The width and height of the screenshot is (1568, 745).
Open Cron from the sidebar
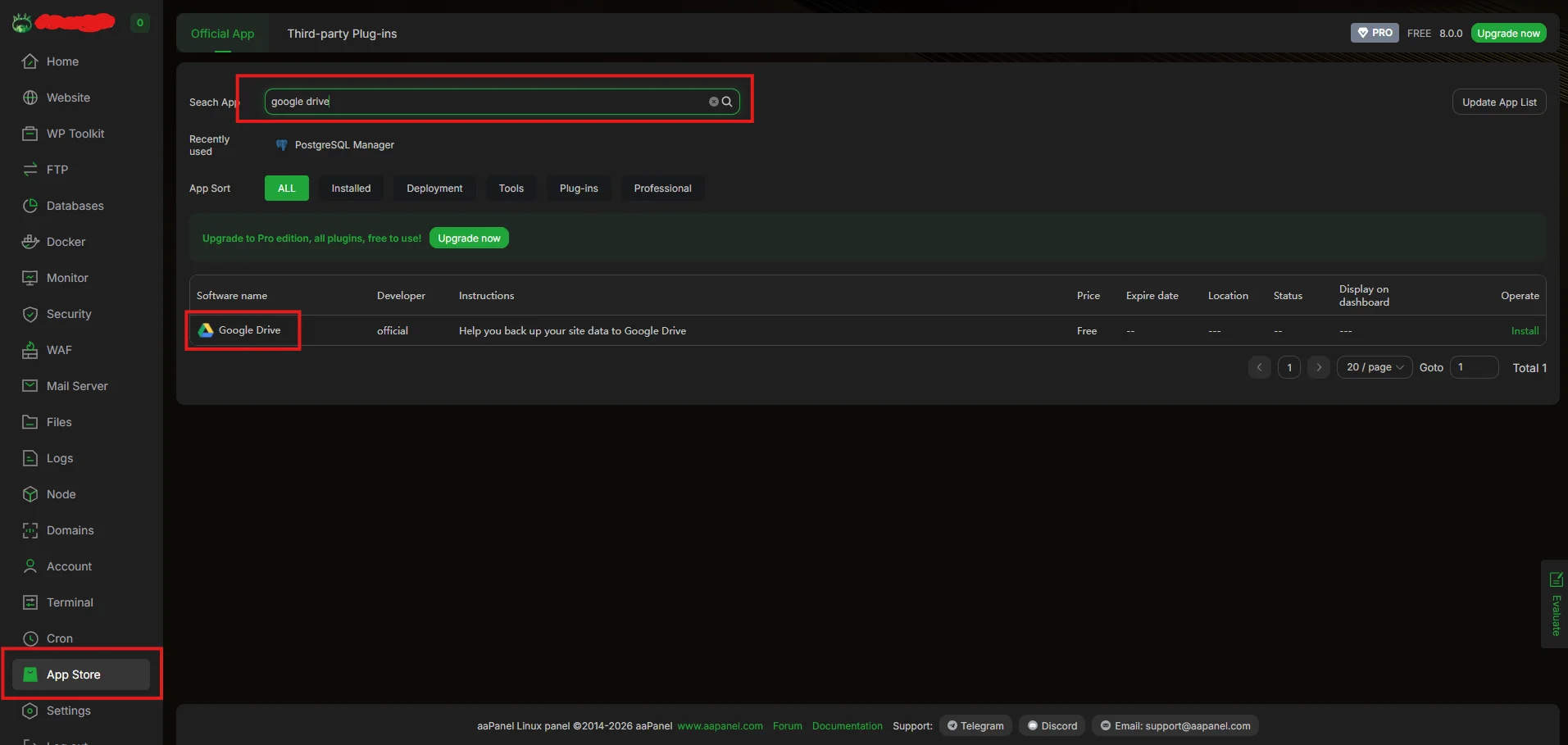tap(59, 638)
